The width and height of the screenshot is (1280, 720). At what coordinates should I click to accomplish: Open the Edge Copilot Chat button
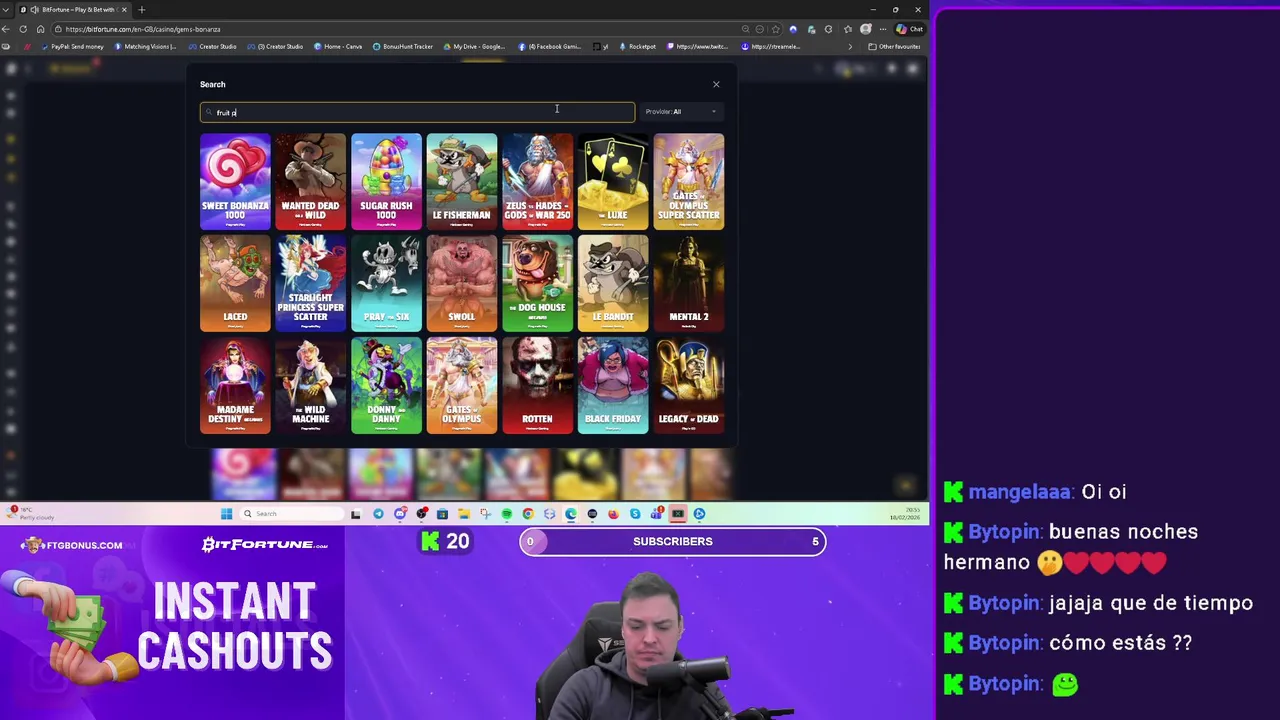[910, 29]
